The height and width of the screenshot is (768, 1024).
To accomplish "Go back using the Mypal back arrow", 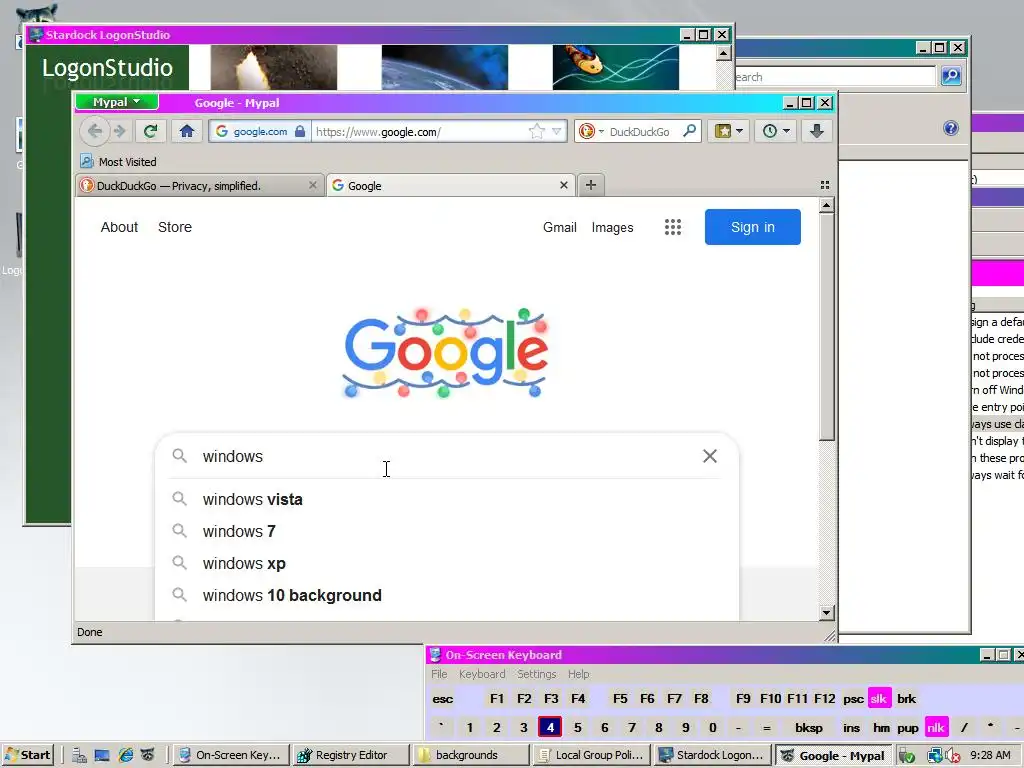I will pyautogui.click(x=95, y=131).
